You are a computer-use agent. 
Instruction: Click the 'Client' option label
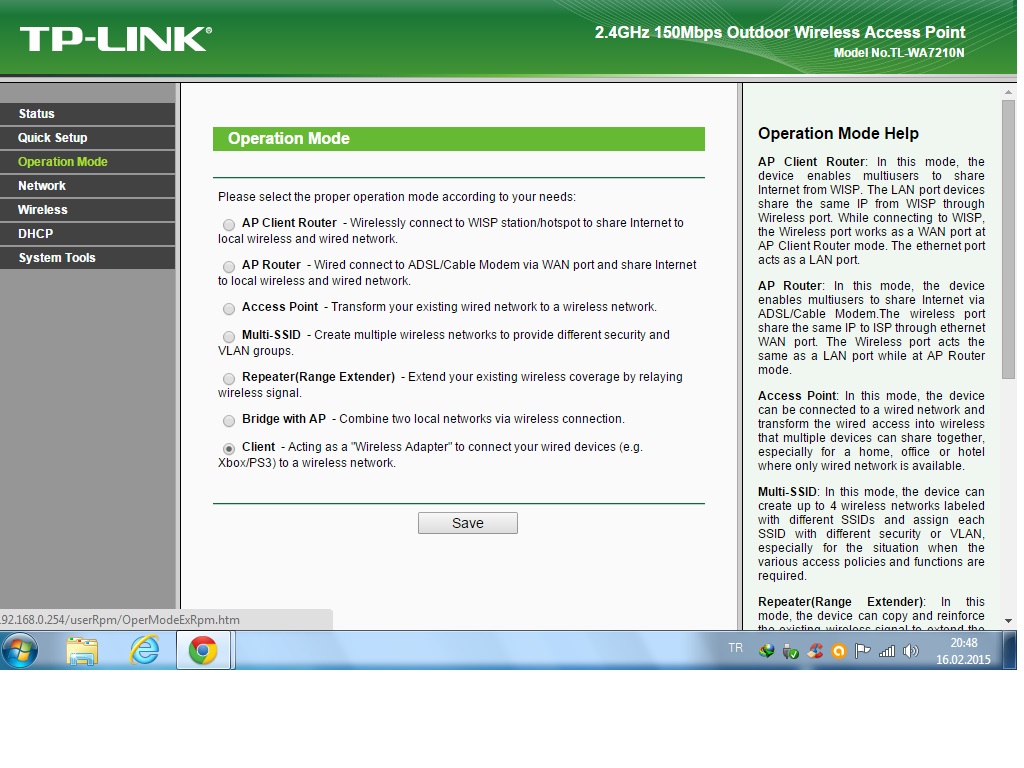(259, 447)
